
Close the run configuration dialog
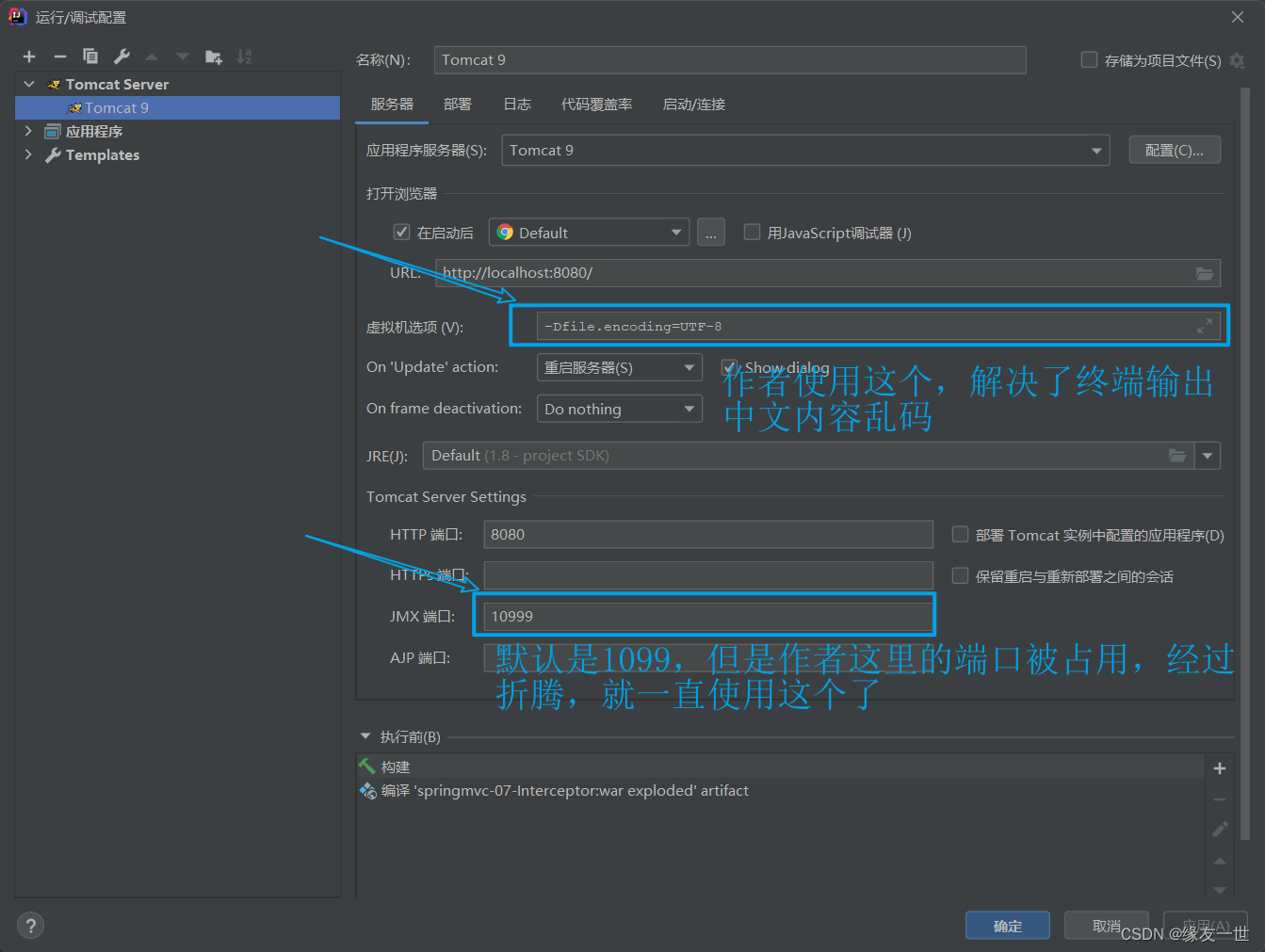pyautogui.click(x=1238, y=17)
